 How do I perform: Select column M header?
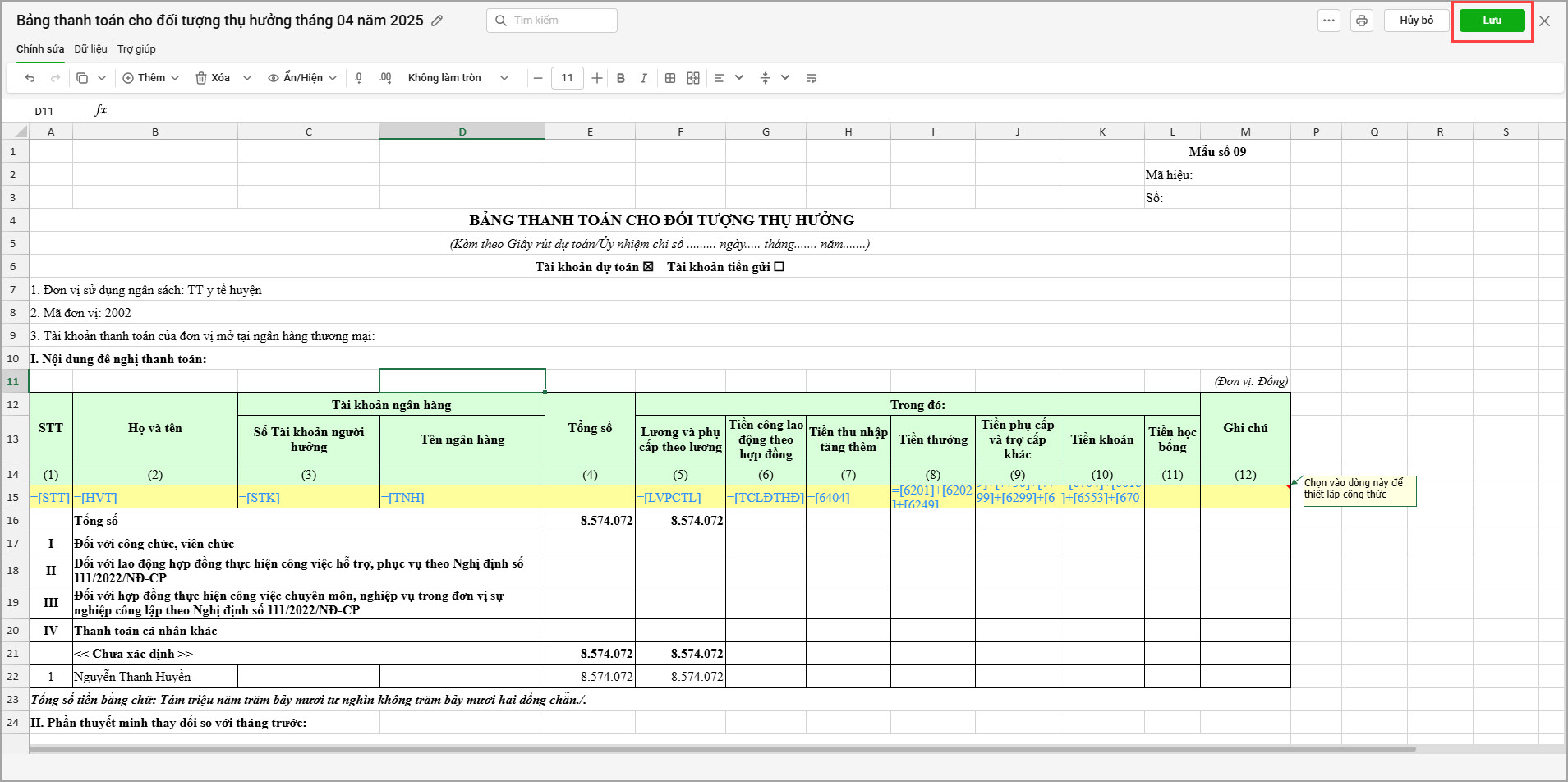point(1245,131)
